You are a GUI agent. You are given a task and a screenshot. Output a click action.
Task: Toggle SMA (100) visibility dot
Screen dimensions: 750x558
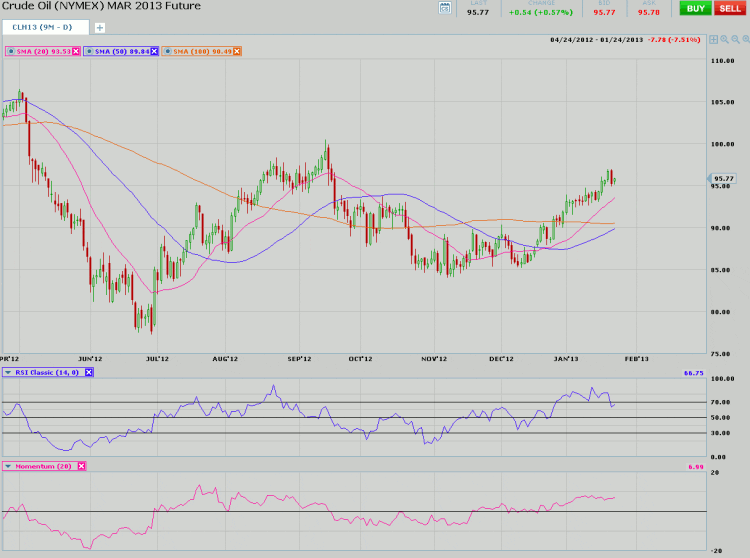coord(168,50)
